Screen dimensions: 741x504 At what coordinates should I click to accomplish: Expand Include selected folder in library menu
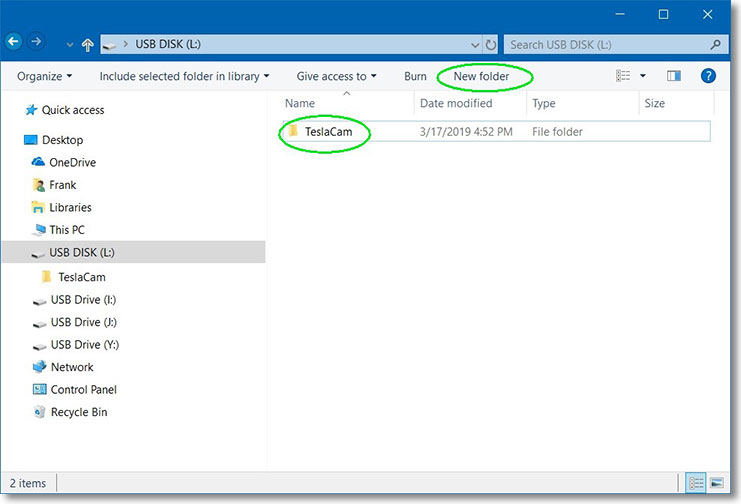(184, 76)
